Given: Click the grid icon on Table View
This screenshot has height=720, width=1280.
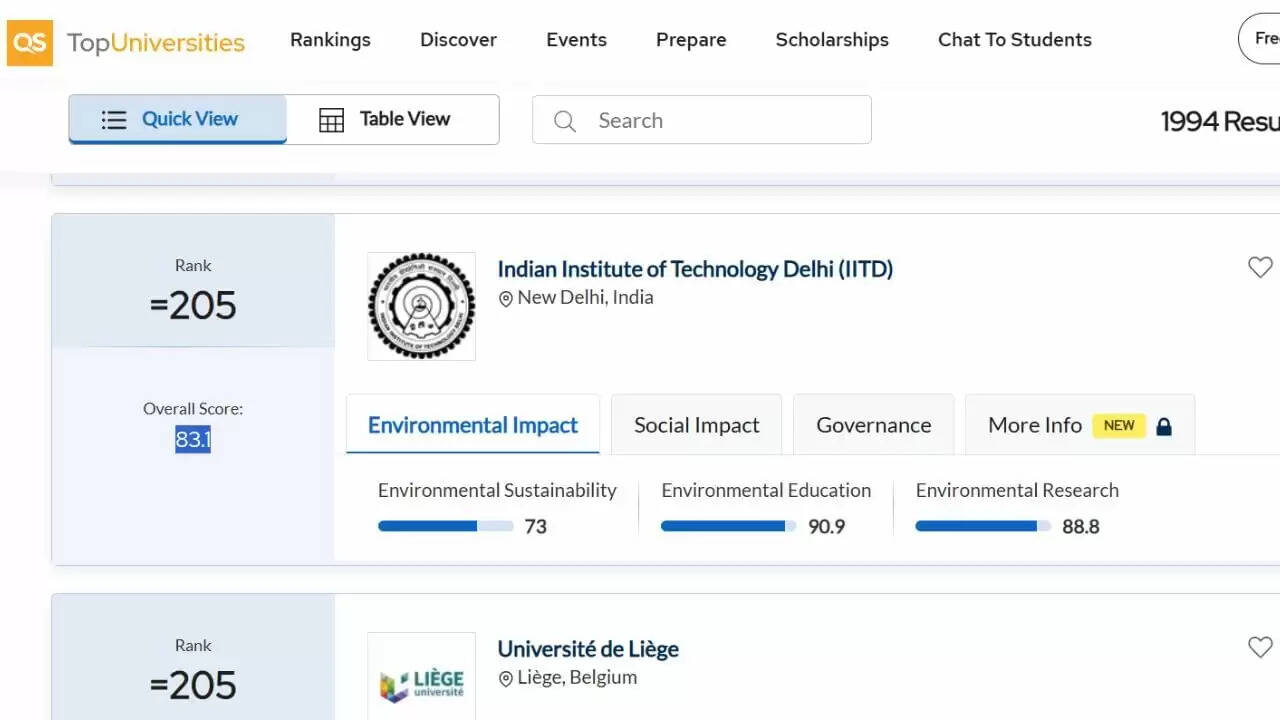Looking at the screenshot, I should point(330,119).
